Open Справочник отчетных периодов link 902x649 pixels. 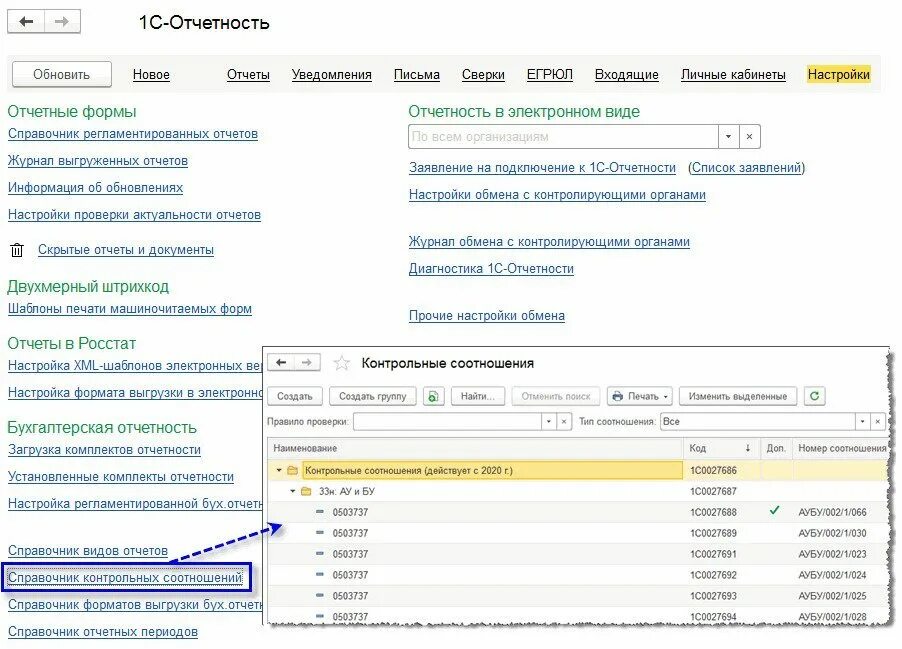pyautogui.click(x=103, y=632)
